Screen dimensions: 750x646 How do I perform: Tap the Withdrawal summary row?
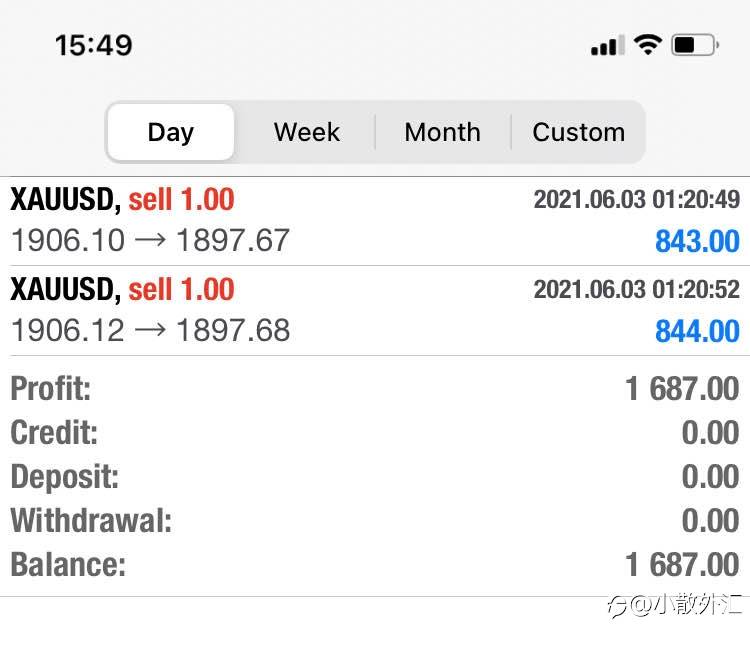(375, 520)
